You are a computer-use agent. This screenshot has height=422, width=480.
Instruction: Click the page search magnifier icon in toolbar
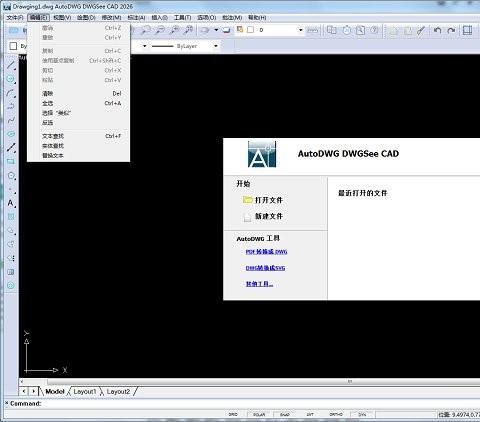pos(360,30)
